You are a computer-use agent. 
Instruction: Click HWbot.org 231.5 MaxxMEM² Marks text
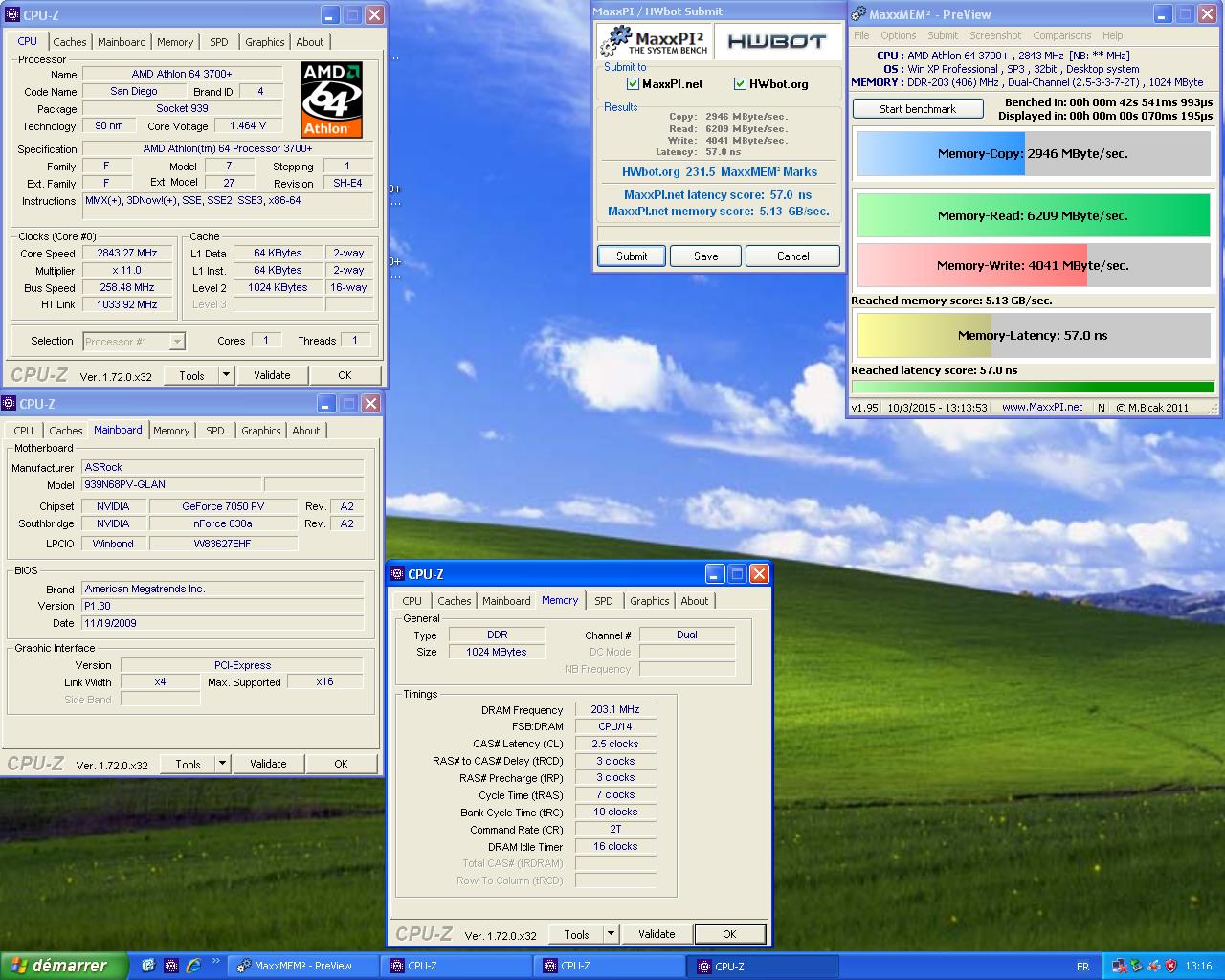[x=719, y=172]
